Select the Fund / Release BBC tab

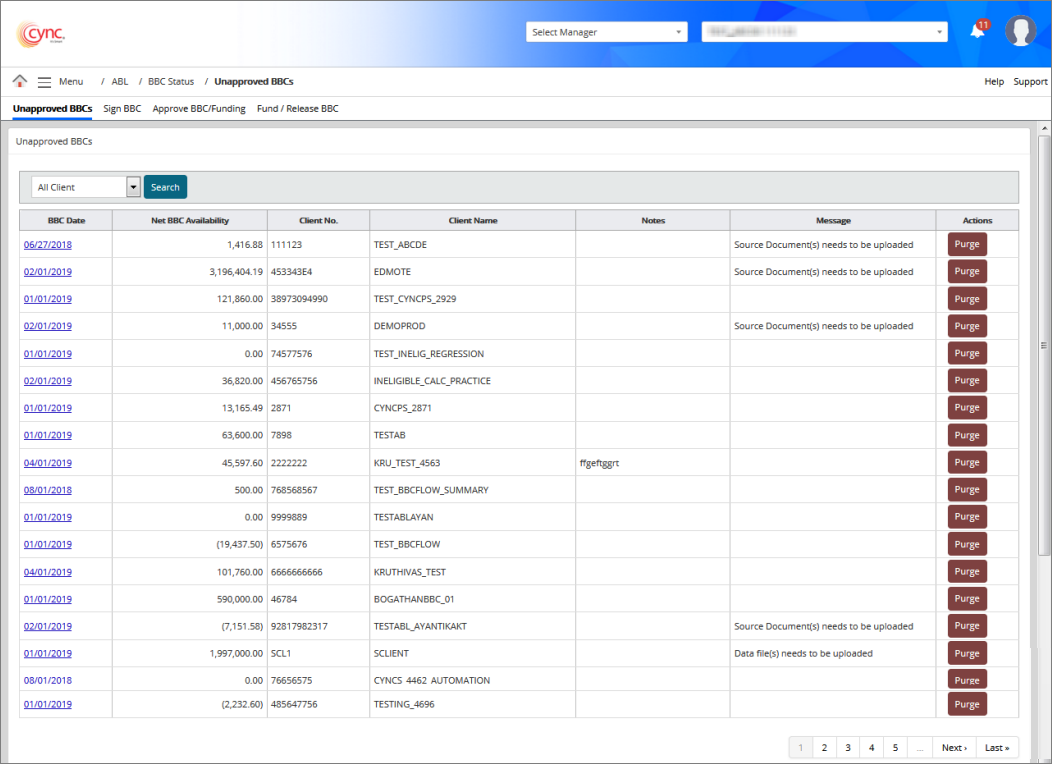(x=297, y=108)
